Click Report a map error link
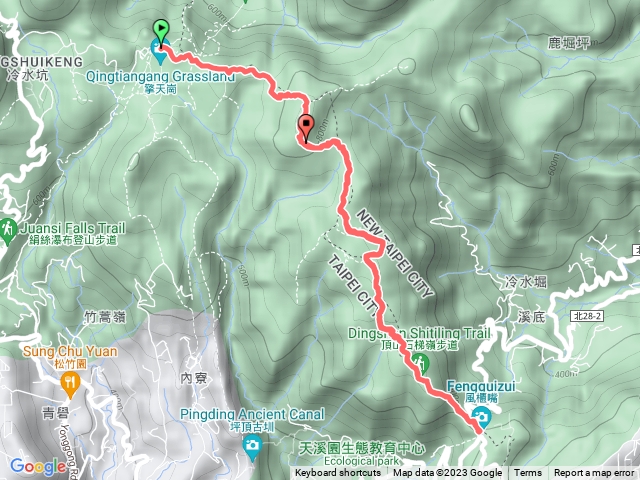Viewport: 640px width, 480px height. click(x=594, y=473)
